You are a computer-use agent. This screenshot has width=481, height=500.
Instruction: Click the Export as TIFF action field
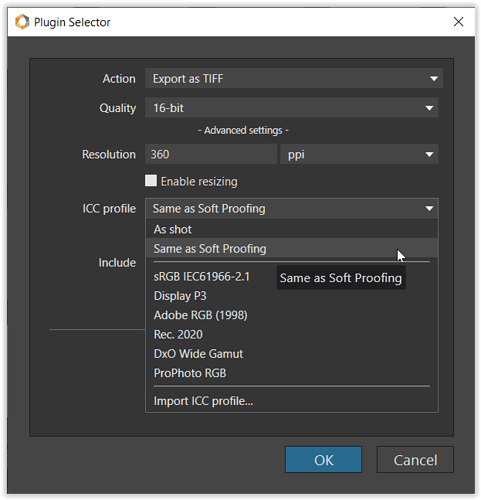point(294,78)
